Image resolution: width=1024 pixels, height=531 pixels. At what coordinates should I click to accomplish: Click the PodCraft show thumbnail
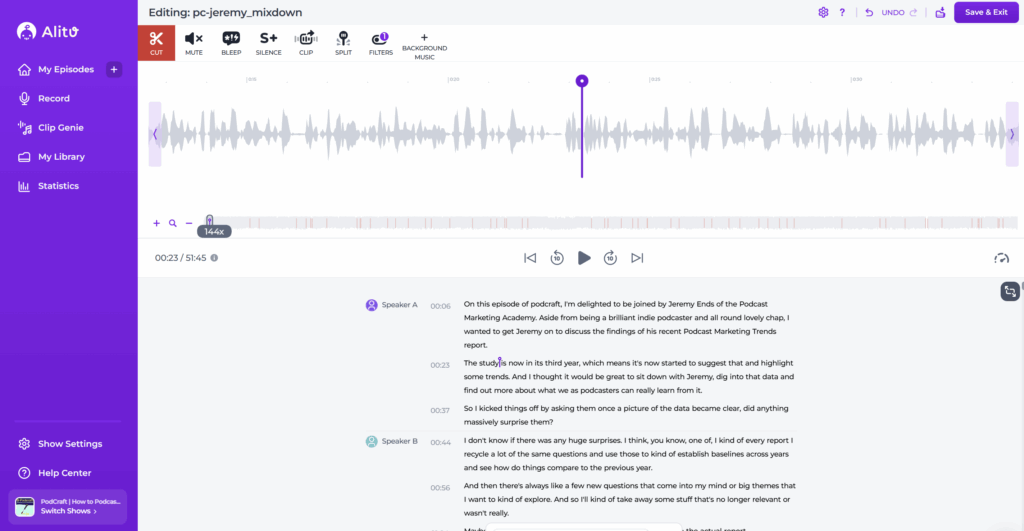pyautogui.click(x=25, y=507)
